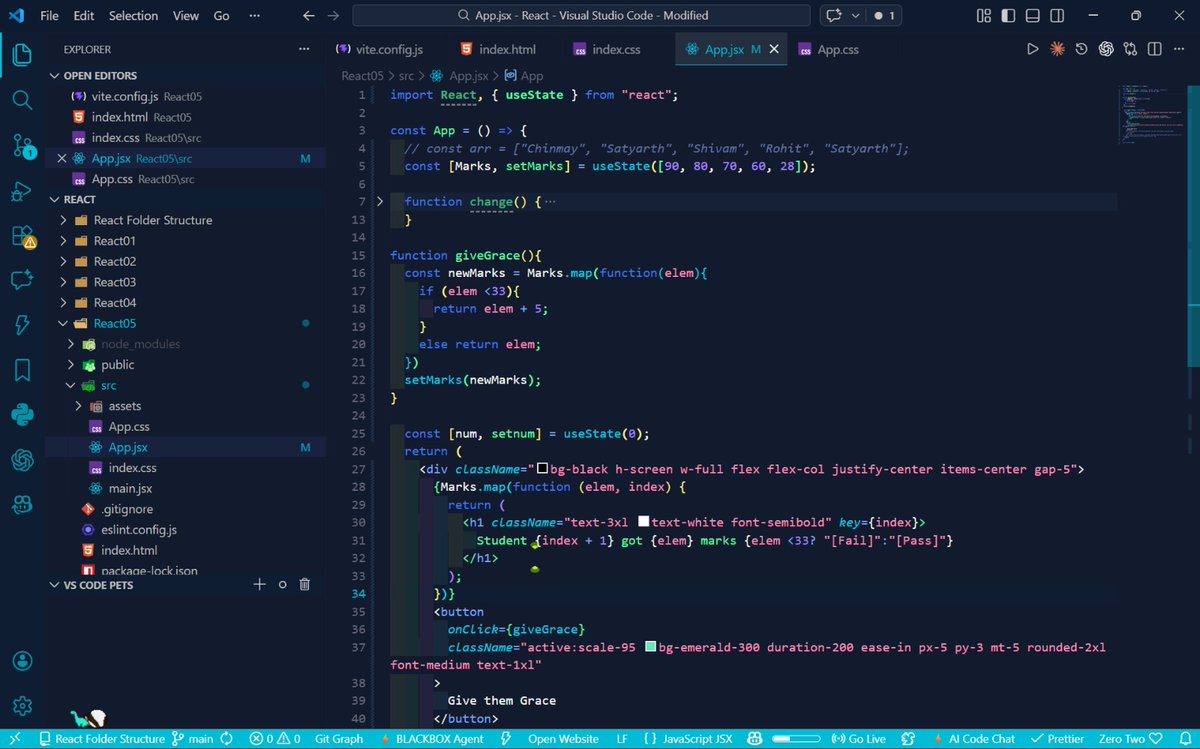Click the lightning bolt icon in activity bar
The image size is (1200, 749).
pos(22,325)
